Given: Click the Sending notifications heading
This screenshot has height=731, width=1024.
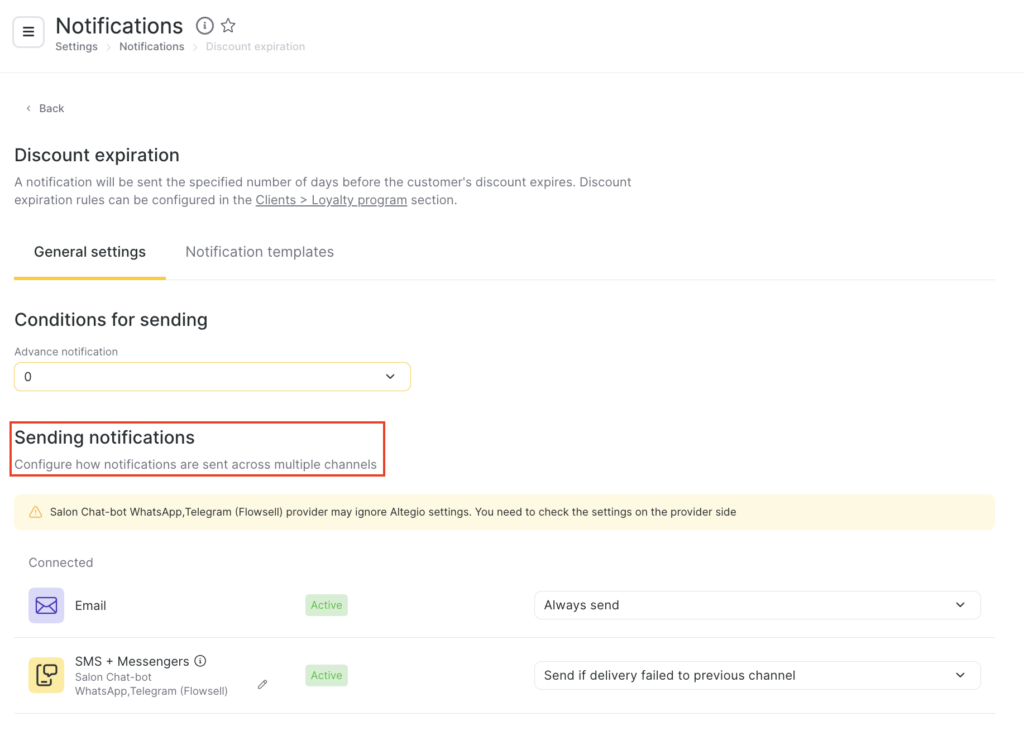Looking at the screenshot, I should (104, 438).
